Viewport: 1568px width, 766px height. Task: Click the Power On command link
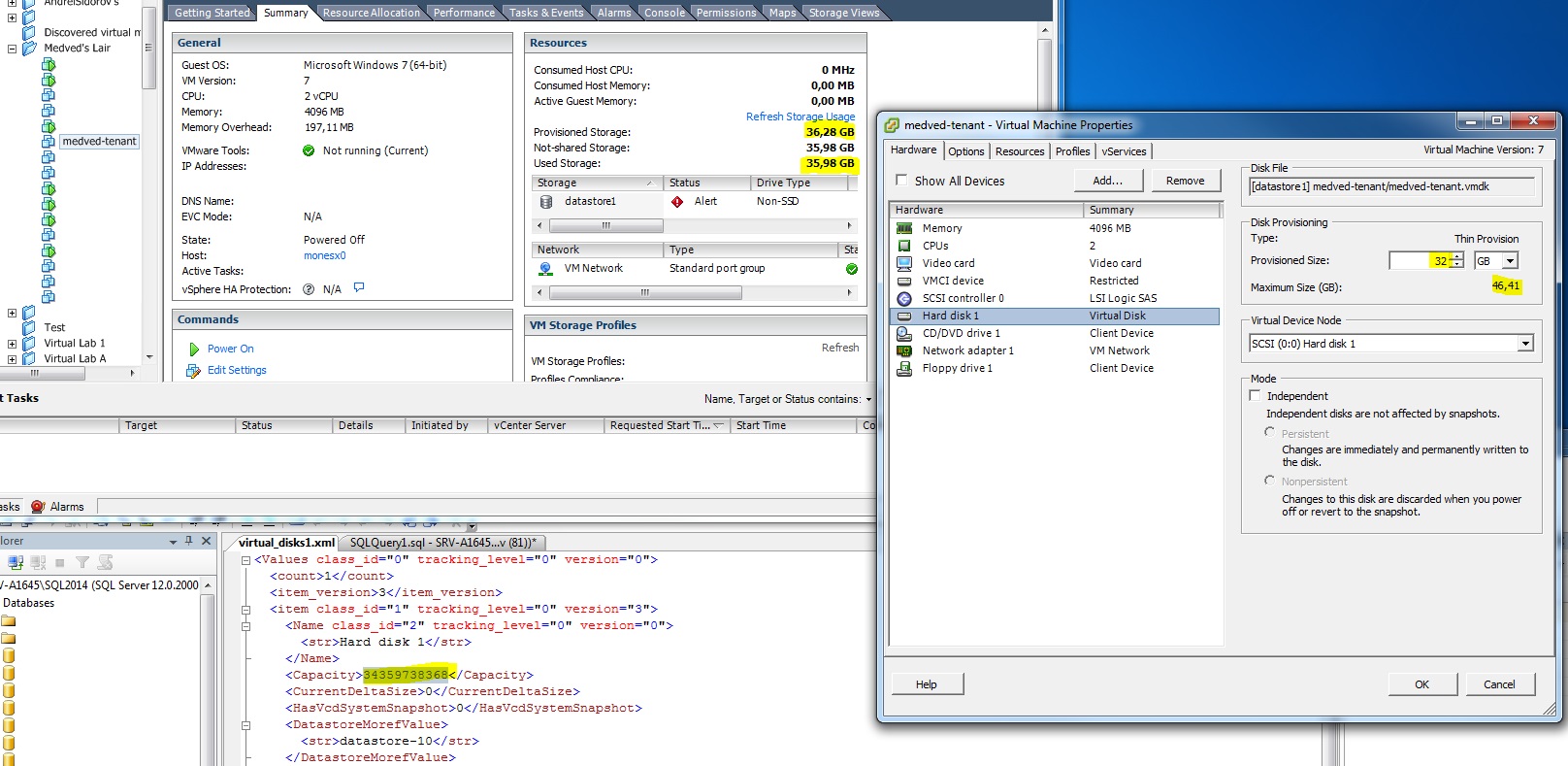pos(230,349)
